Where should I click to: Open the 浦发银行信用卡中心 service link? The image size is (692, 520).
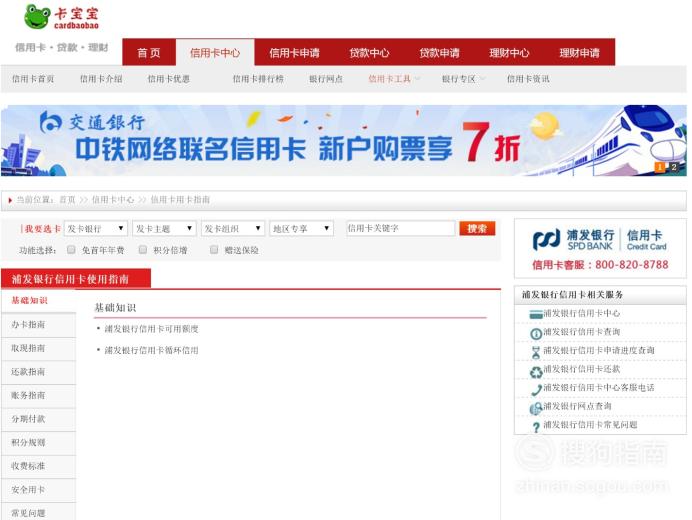pyautogui.click(x=582, y=313)
